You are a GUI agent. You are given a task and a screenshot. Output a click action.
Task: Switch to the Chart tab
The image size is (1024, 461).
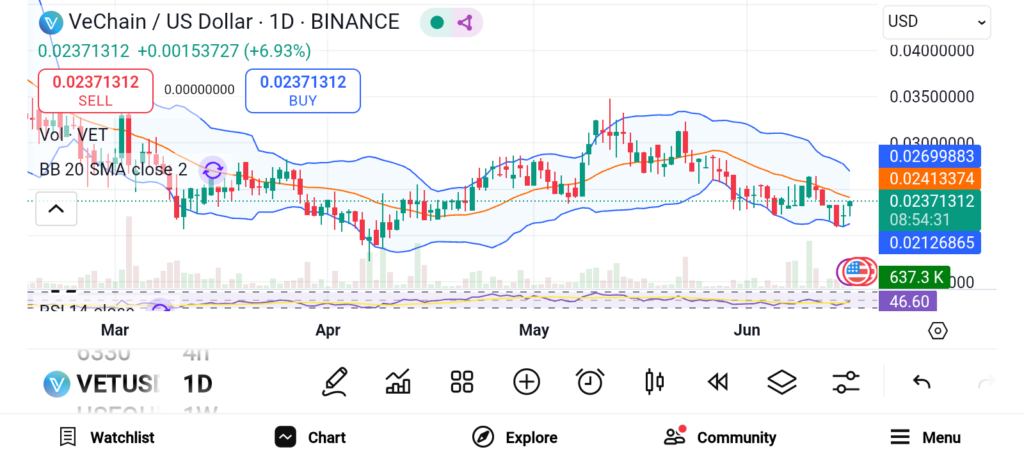(310, 437)
